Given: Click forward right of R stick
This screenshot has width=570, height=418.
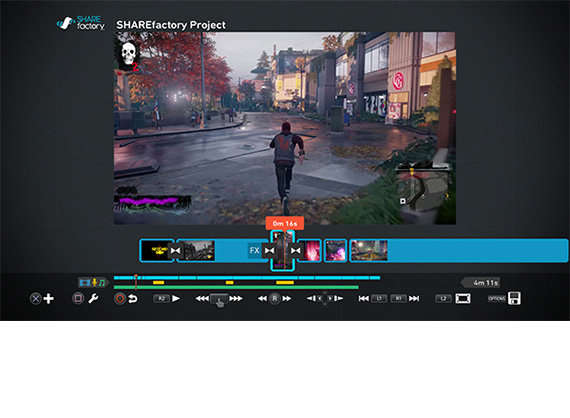Looking at the screenshot, I should click(x=287, y=298).
